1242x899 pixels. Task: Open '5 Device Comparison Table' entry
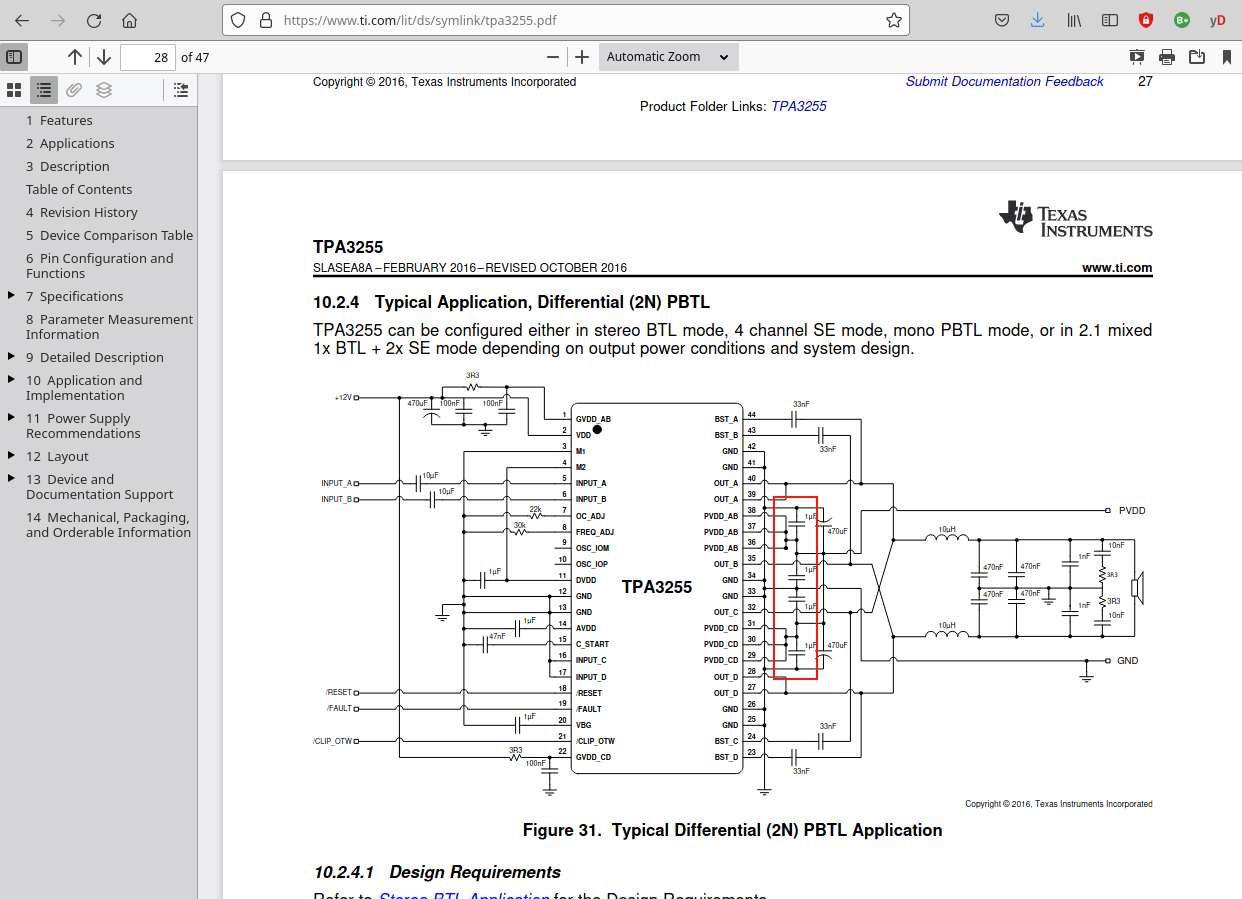click(x=110, y=235)
